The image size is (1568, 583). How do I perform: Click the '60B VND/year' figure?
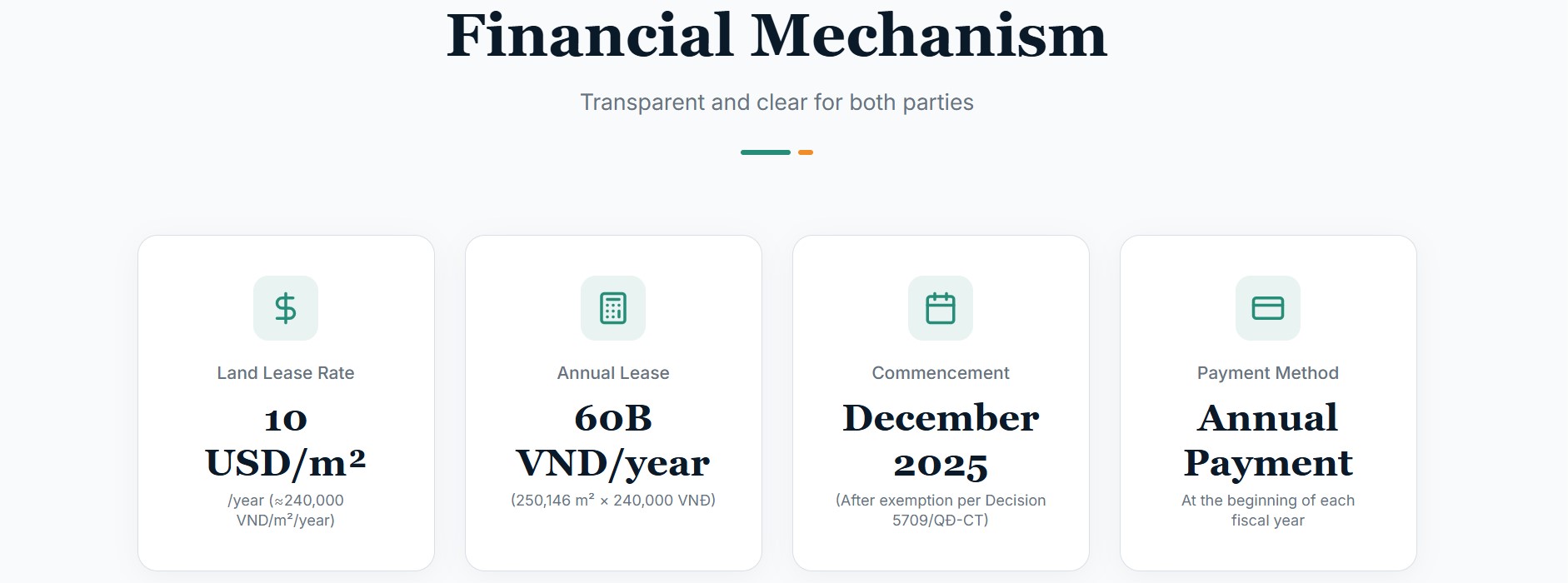[613, 441]
